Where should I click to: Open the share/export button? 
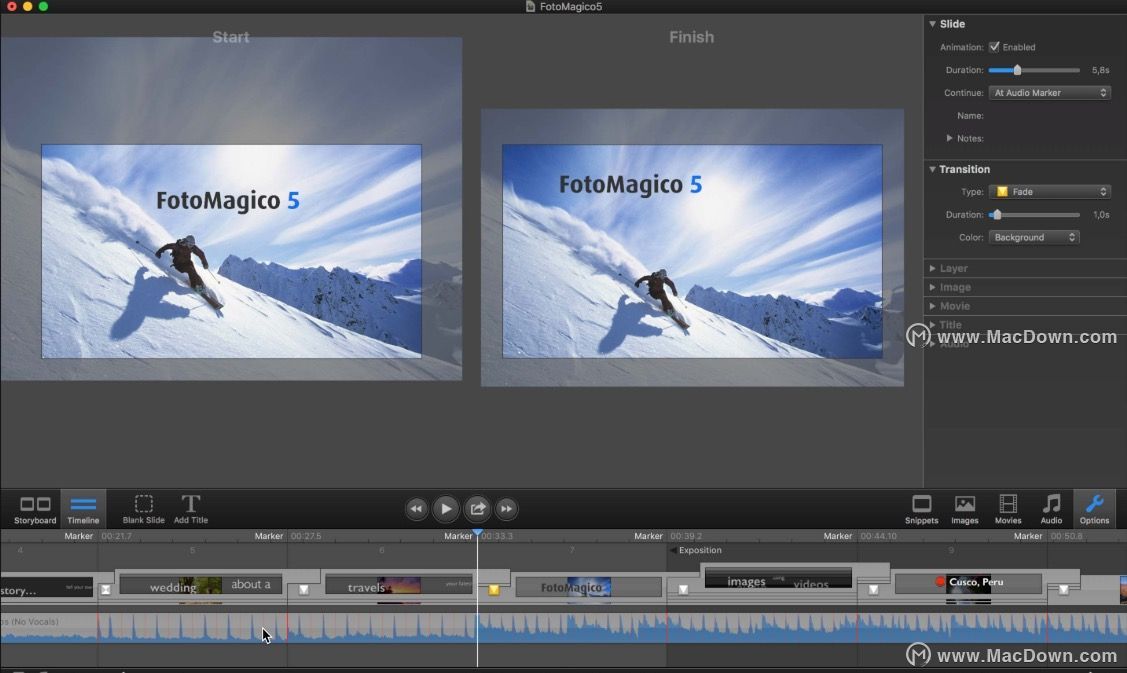point(477,508)
